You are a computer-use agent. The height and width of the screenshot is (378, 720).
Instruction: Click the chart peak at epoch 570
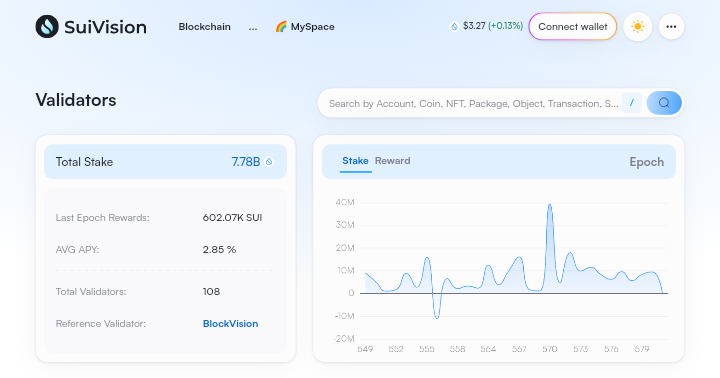[550, 205]
